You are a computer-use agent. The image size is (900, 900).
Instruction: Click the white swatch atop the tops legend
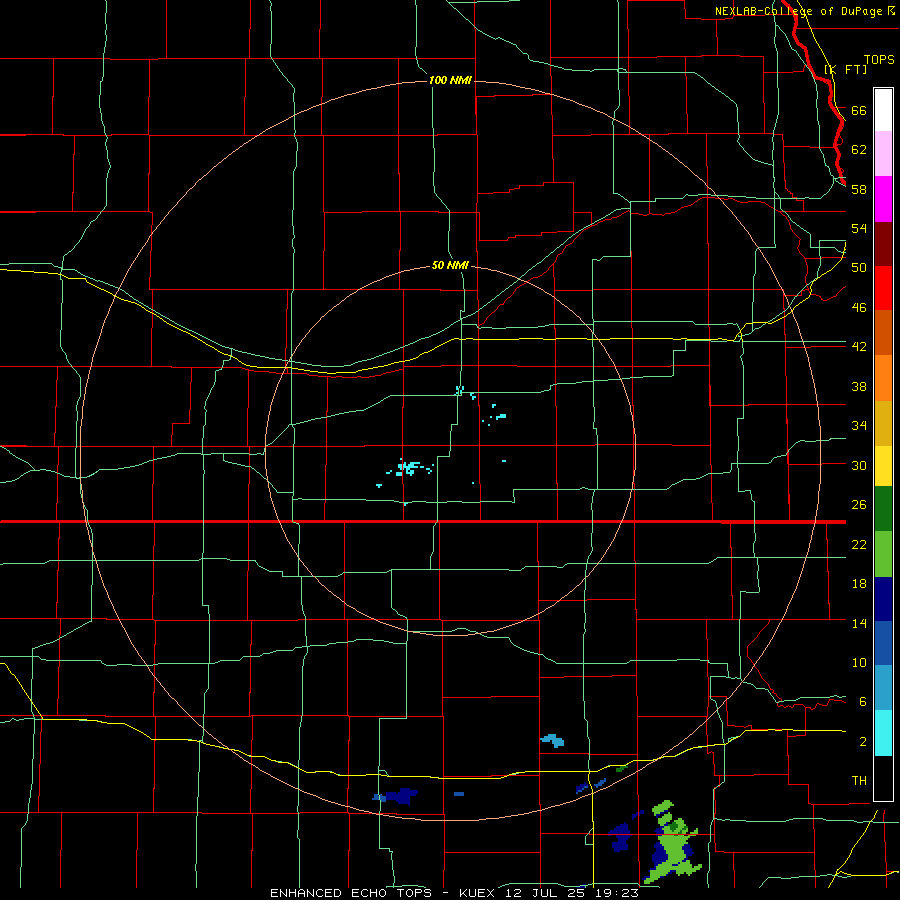(883, 110)
